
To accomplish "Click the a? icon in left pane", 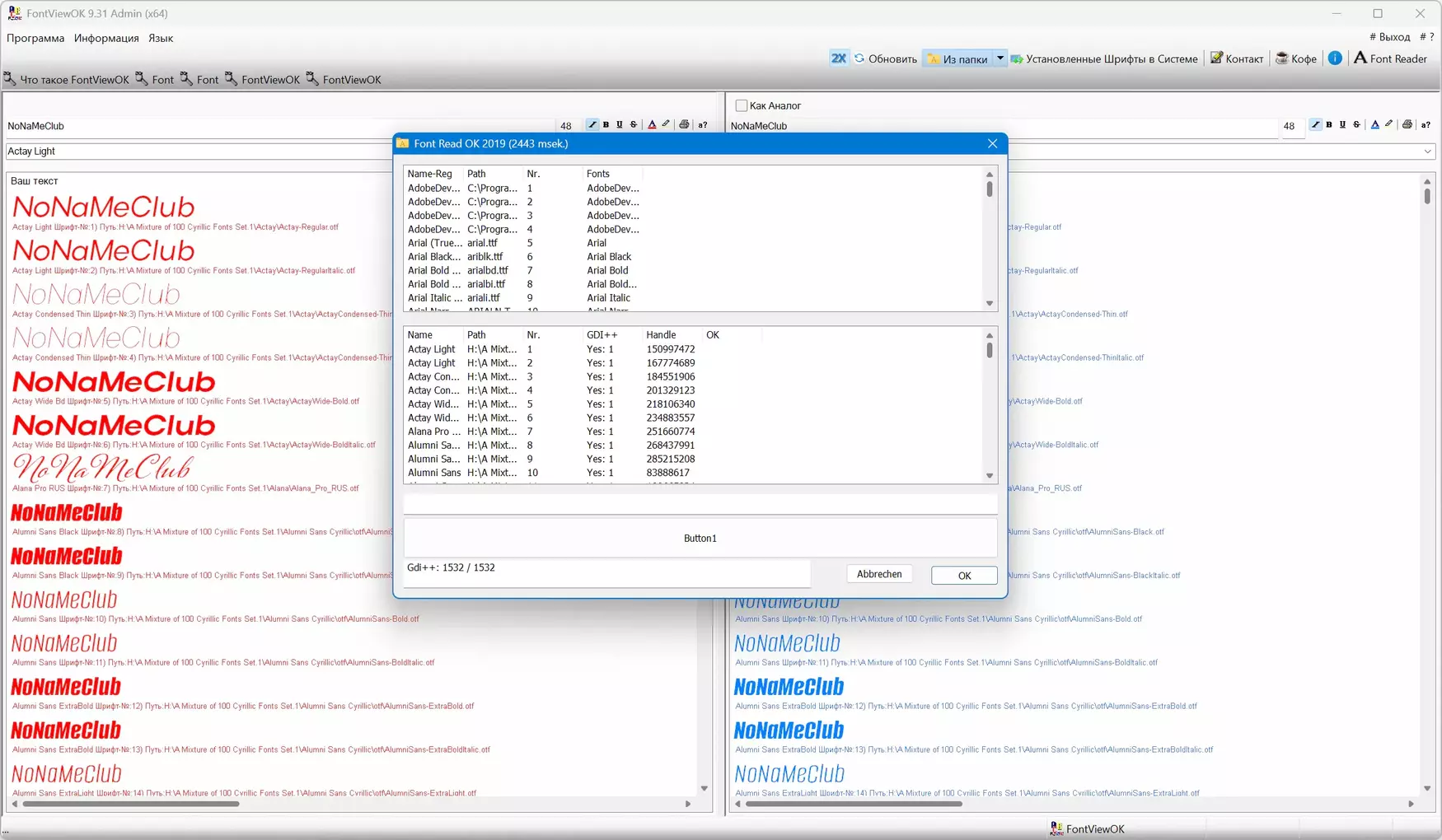I will [x=703, y=125].
